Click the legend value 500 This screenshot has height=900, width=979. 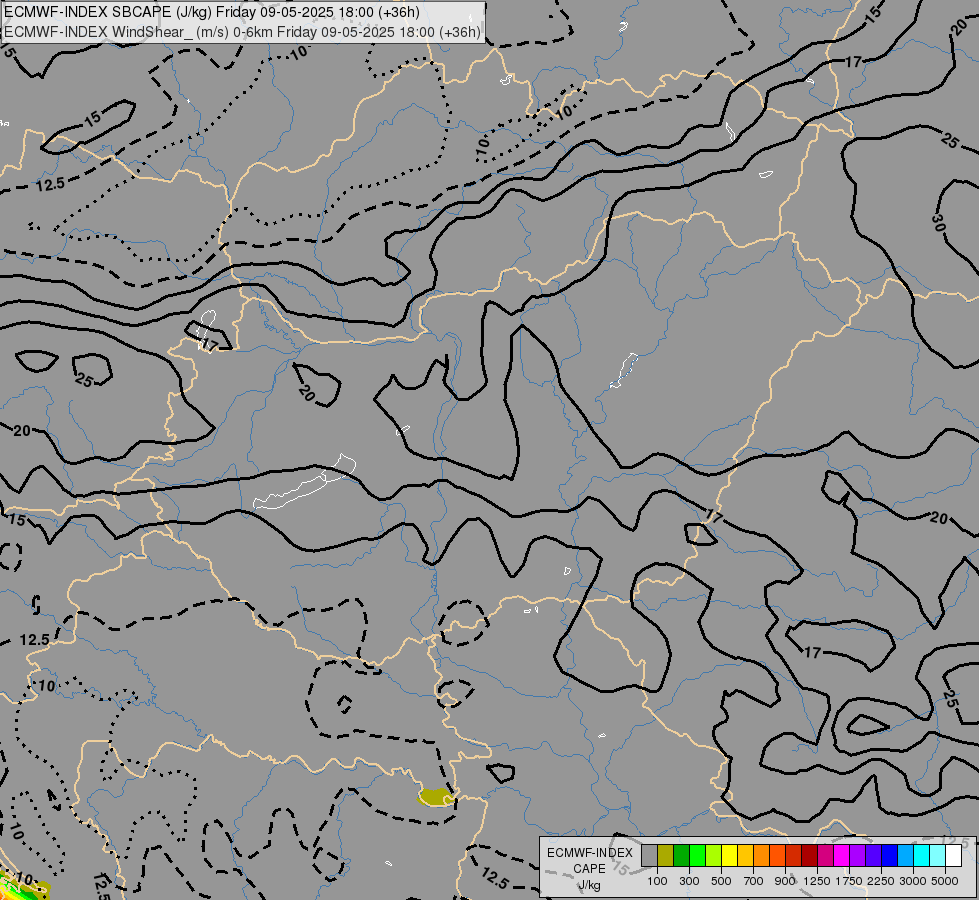(x=721, y=881)
